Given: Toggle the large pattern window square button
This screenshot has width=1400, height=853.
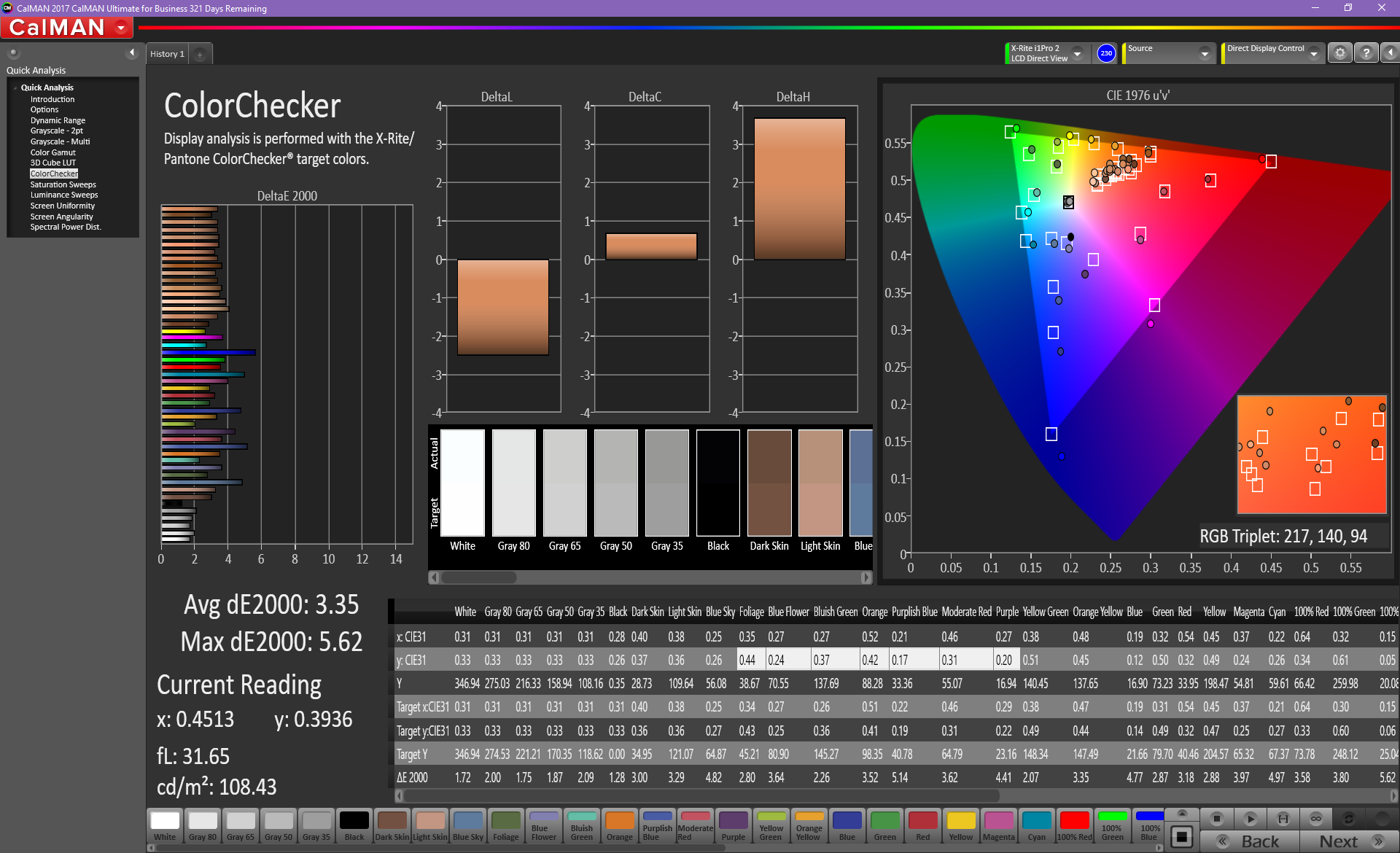Looking at the screenshot, I should coord(1182,836).
